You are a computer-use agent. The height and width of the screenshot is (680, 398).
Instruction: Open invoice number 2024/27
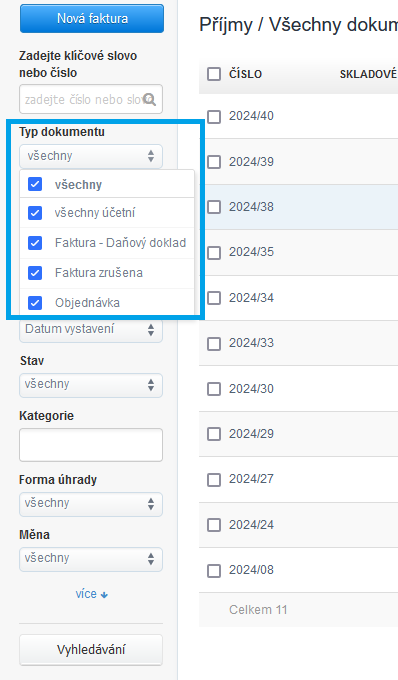pyautogui.click(x=251, y=479)
